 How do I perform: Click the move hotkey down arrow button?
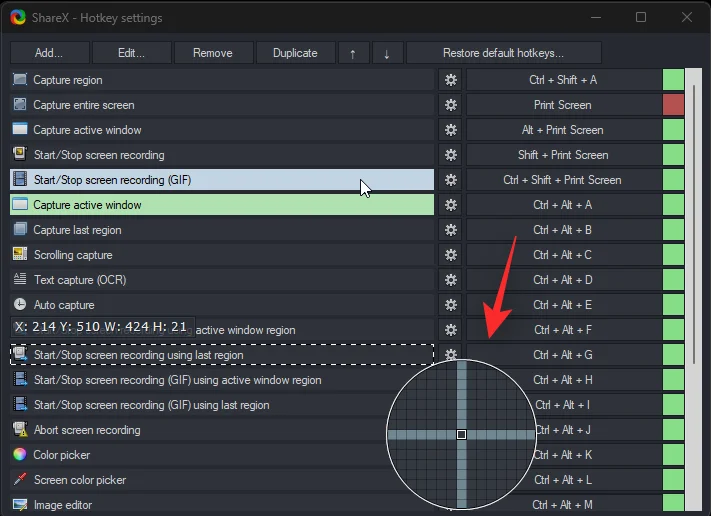coord(387,53)
